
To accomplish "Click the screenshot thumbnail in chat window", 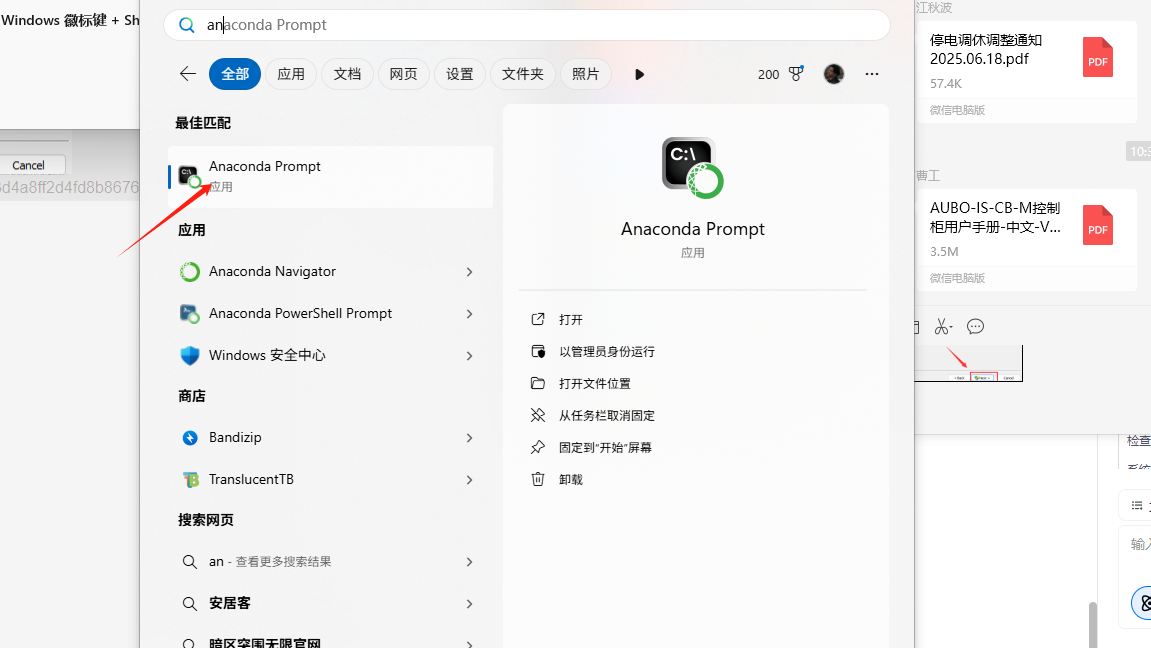I will tap(968, 363).
